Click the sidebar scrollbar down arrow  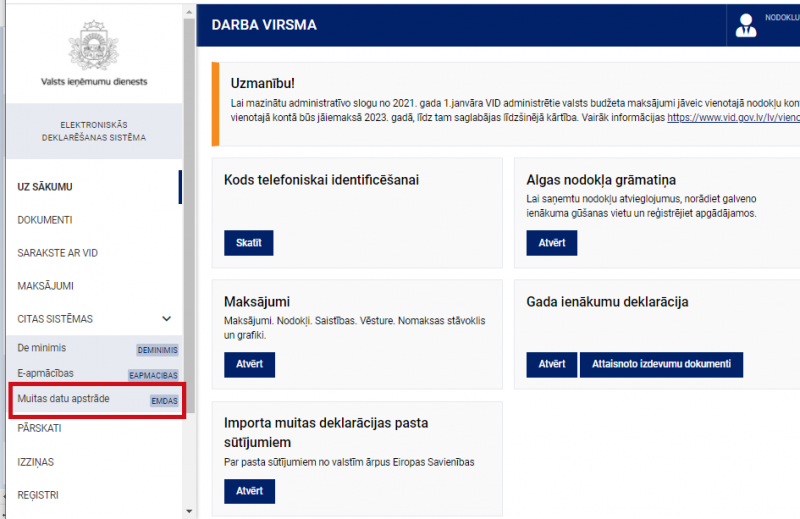click(x=189, y=511)
